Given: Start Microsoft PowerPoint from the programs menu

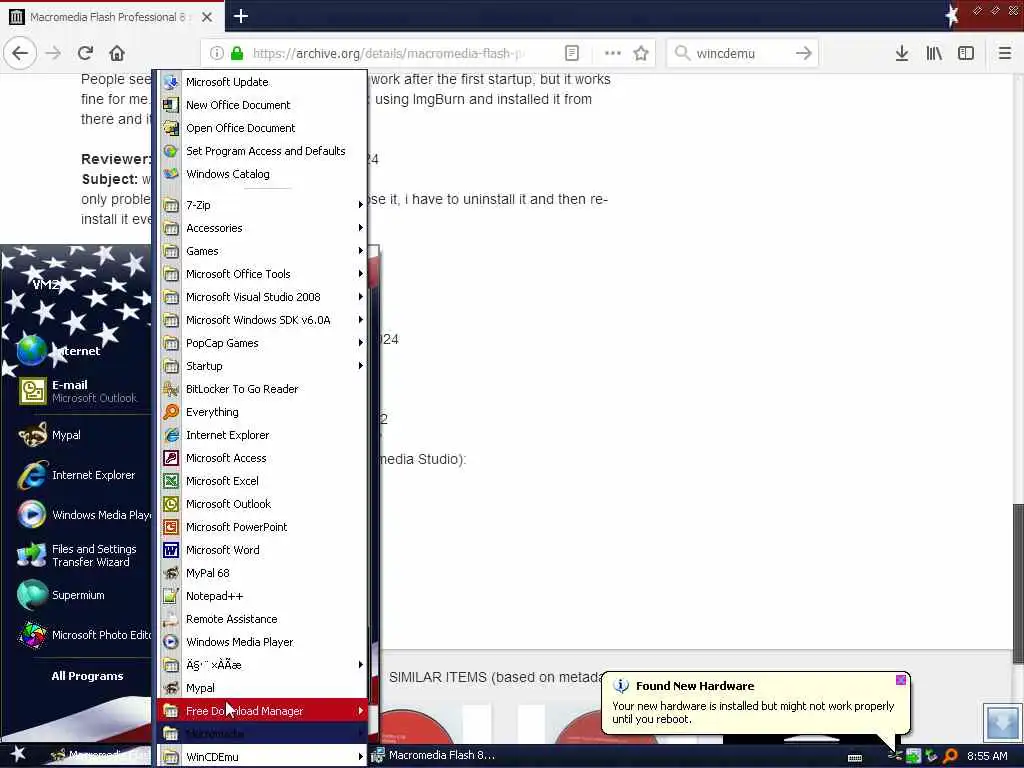Looking at the screenshot, I should pyautogui.click(x=261, y=527).
